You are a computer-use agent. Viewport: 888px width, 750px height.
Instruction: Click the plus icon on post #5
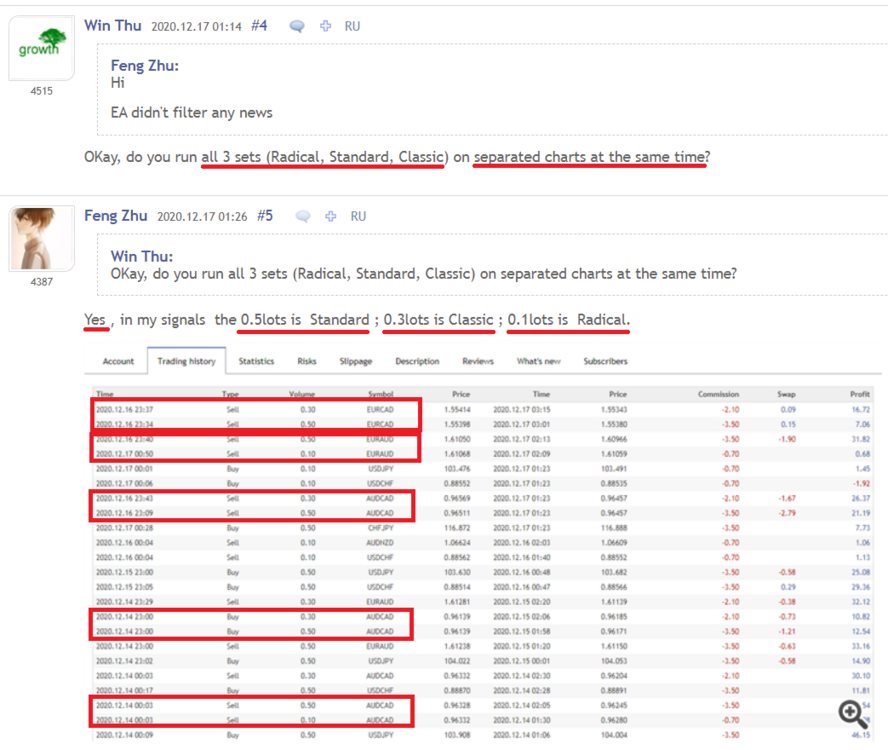331,216
